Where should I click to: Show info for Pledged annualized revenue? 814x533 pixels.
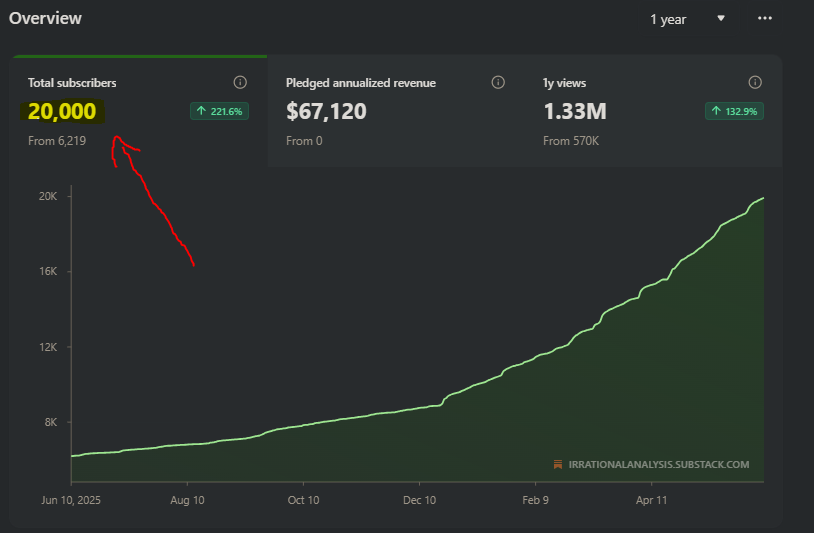(x=498, y=82)
